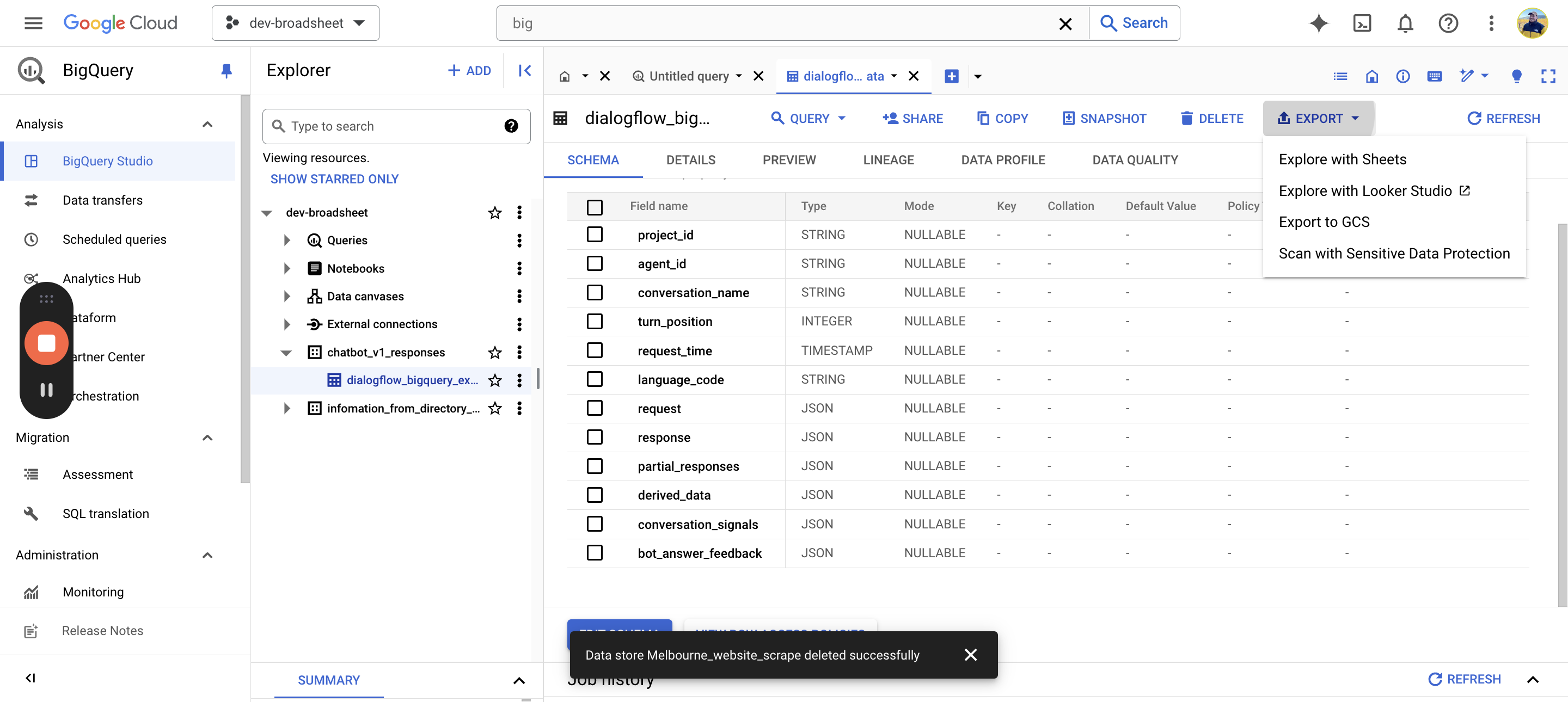The height and width of the screenshot is (702, 1568).
Task: Expand the Data canvases tree node
Action: tap(287, 296)
